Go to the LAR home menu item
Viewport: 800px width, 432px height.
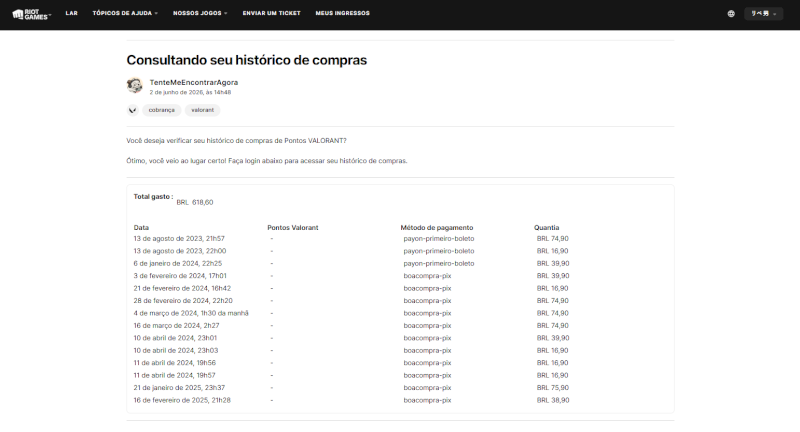[x=71, y=13]
